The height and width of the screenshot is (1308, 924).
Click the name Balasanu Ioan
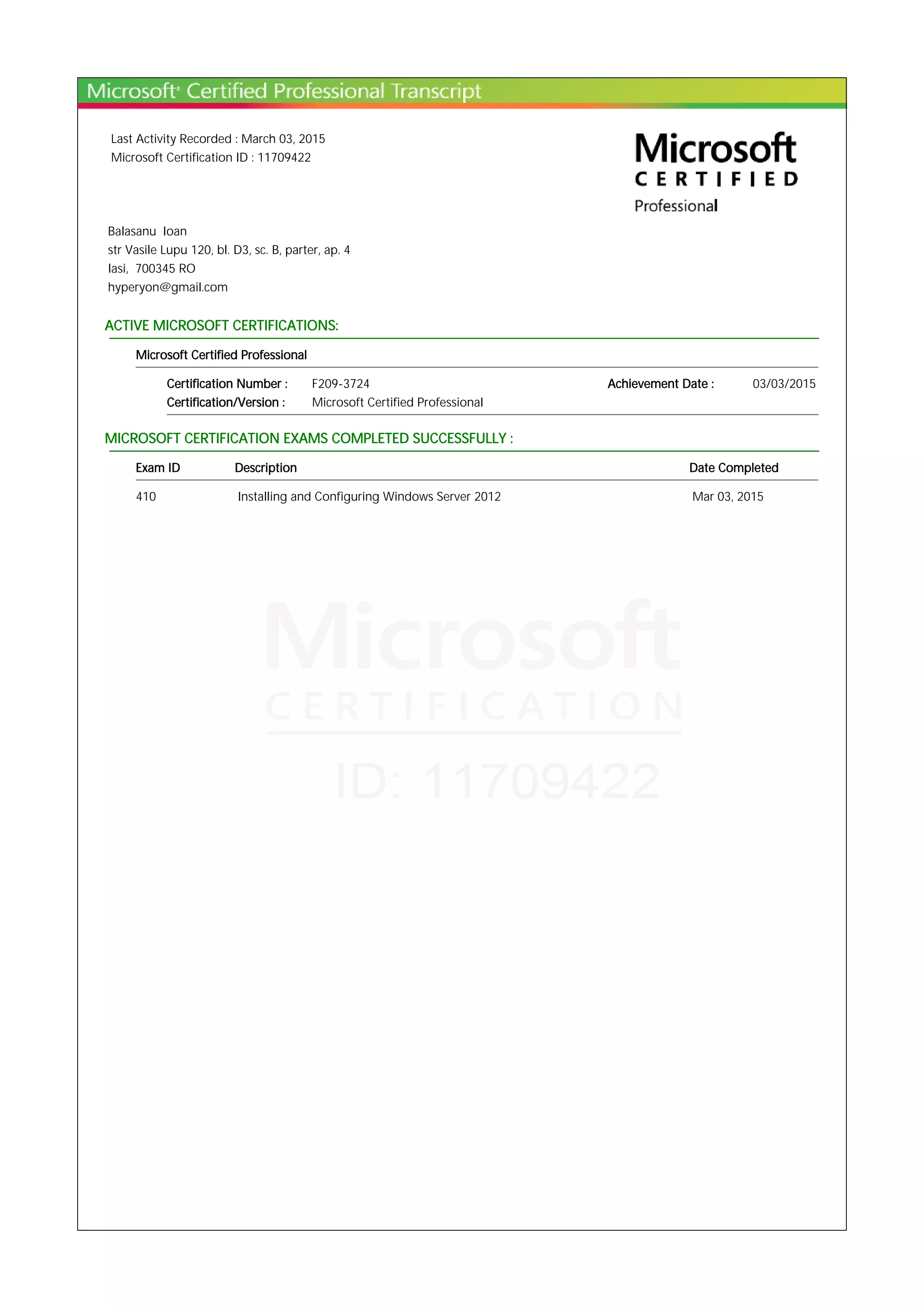[147, 231]
